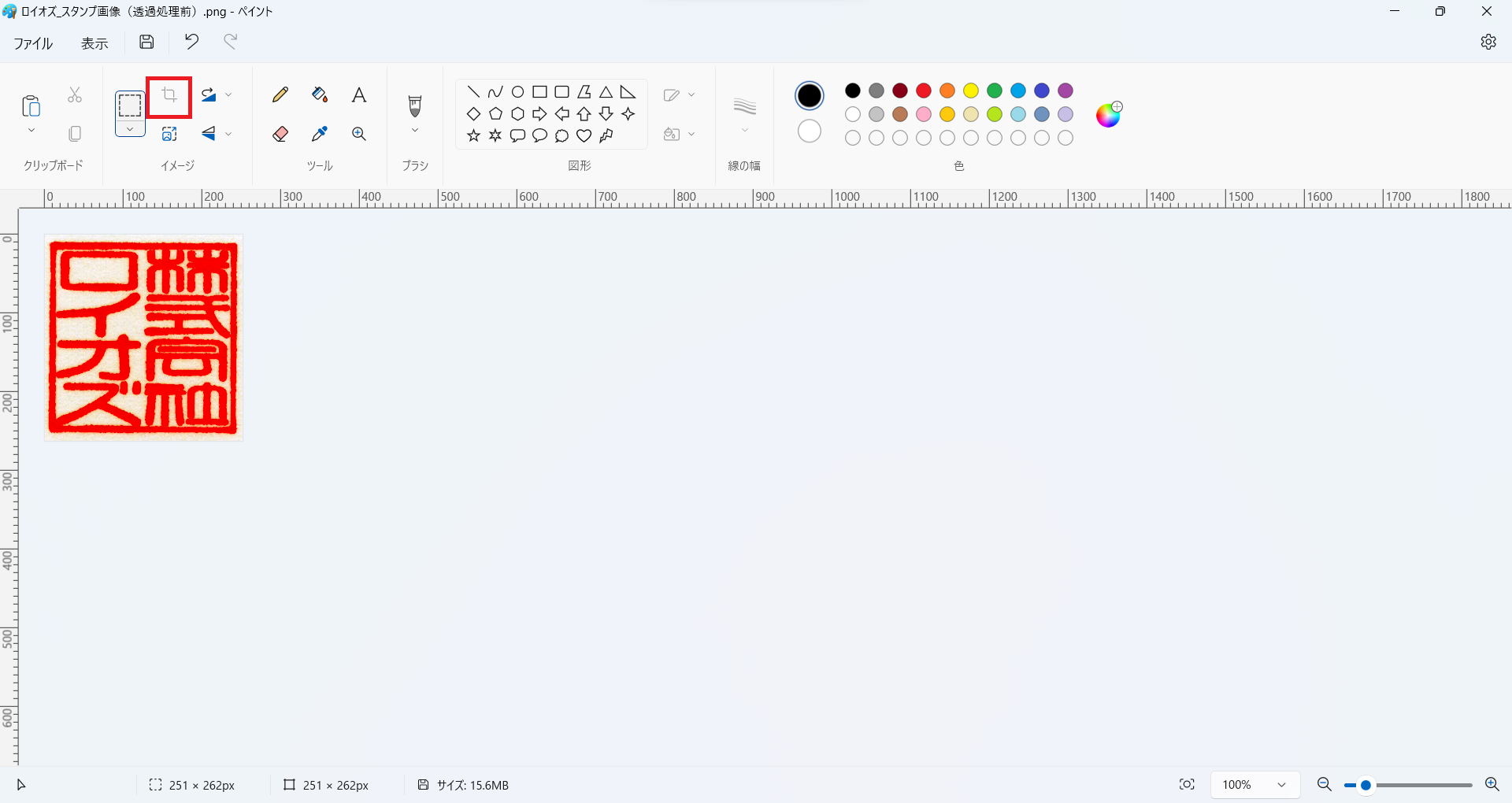This screenshot has height=803, width=1512.
Task: Select Color 2 white background swatch
Action: point(810,131)
